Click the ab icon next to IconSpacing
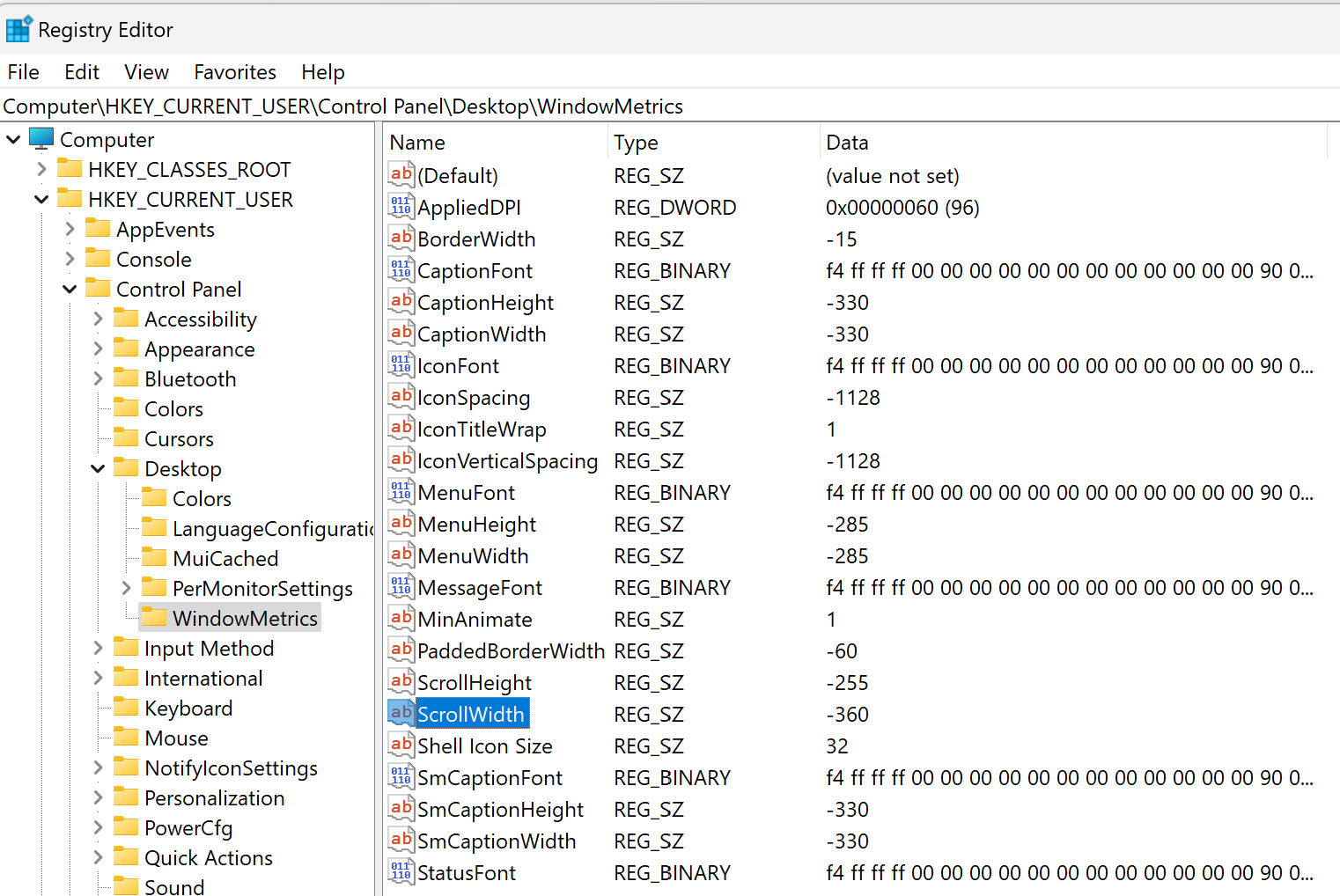The width and height of the screenshot is (1340, 896). (x=401, y=396)
